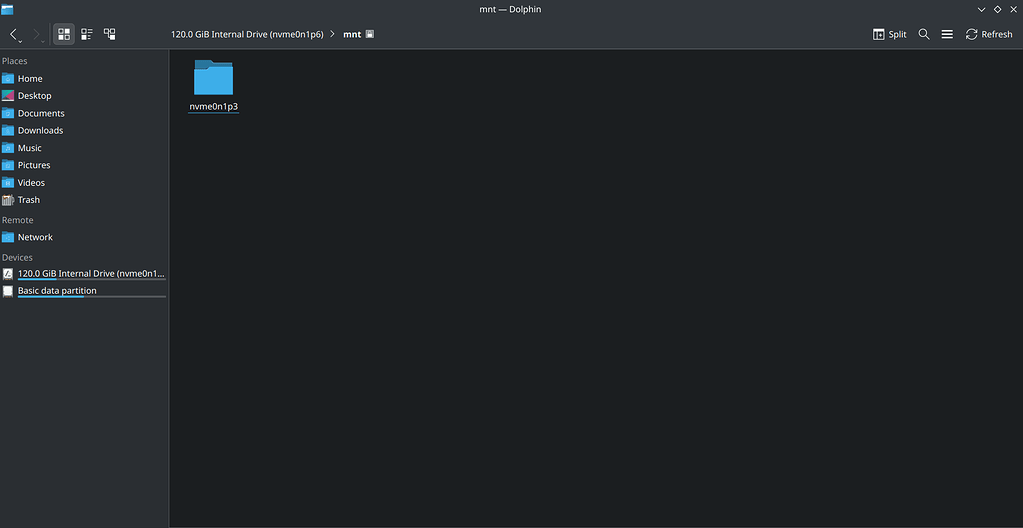This screenshot has width=1023, height=528.
Task: Open the Search tool
Action: pos(924,34)
